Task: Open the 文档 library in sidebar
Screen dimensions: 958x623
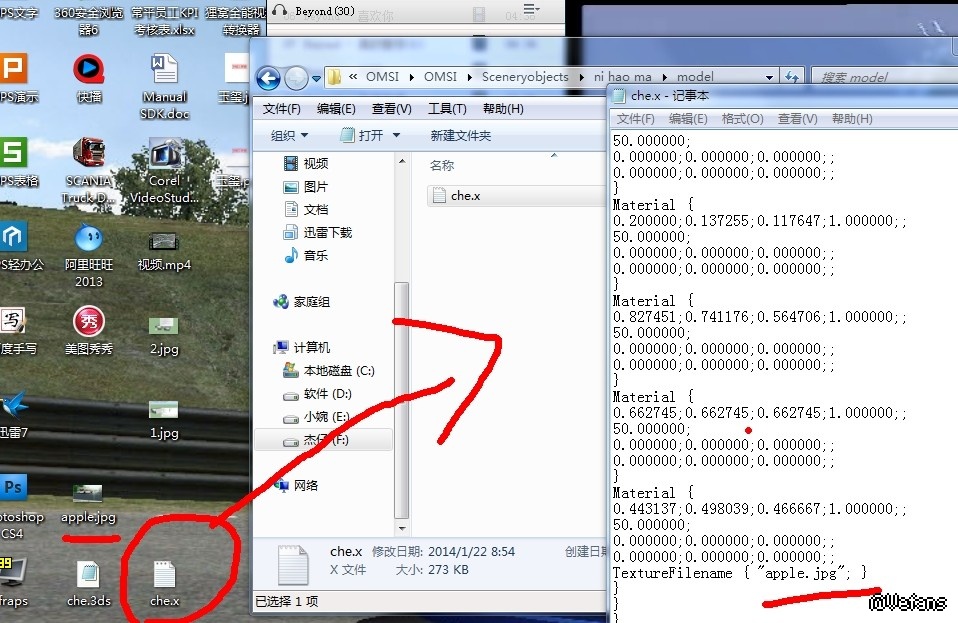Action: click(306, 209)
